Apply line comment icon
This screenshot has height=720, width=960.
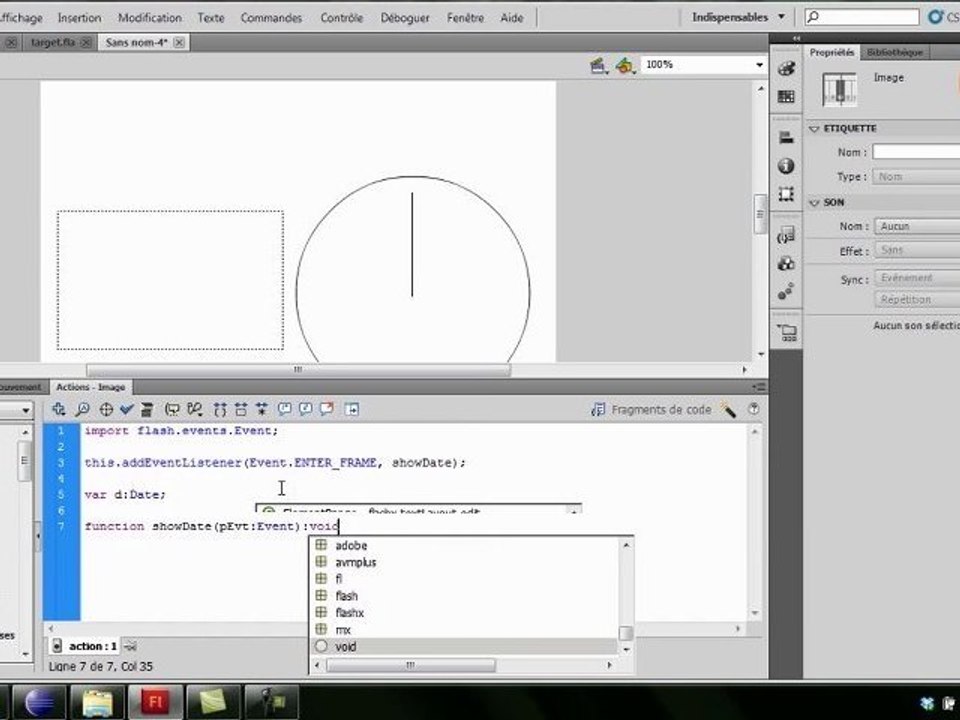pos(306,409)
